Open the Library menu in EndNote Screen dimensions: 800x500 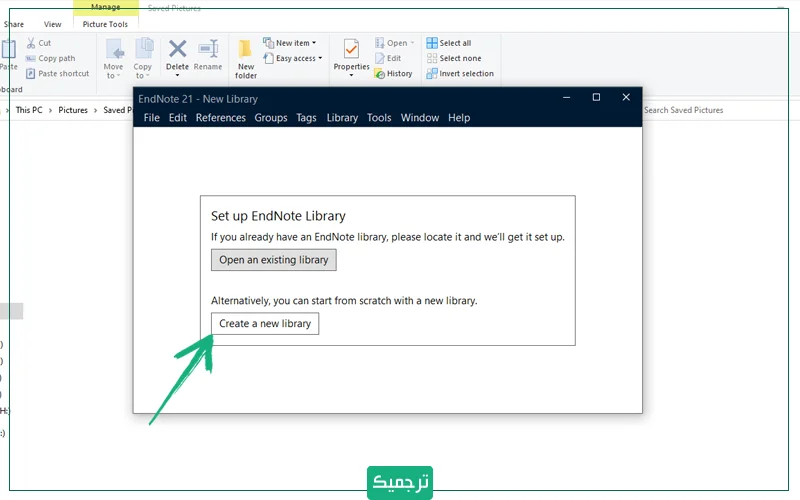coord(342,118)
